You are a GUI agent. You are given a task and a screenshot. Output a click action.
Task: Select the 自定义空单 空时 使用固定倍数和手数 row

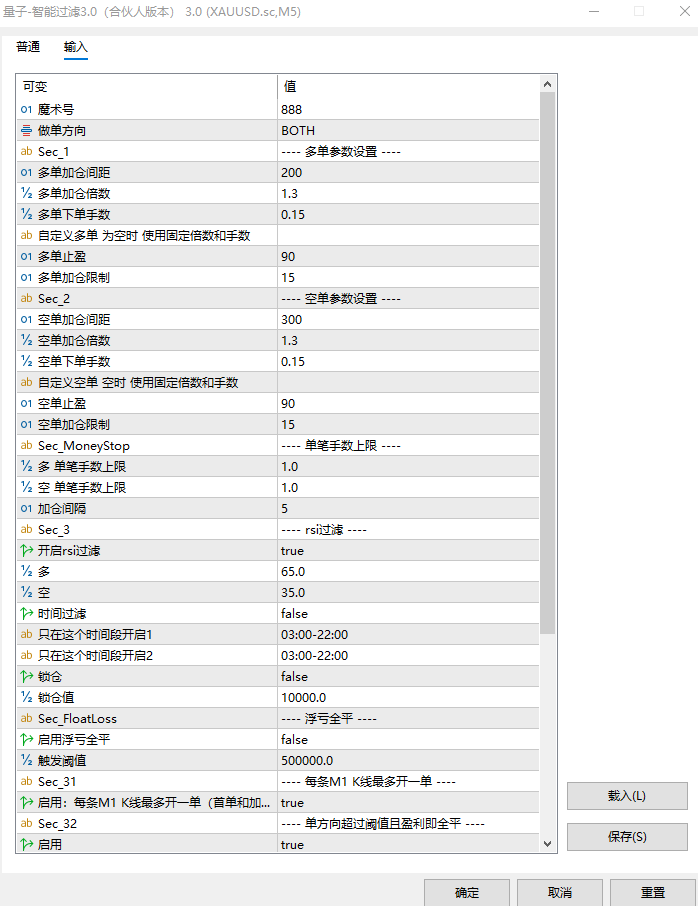point(278,383)
